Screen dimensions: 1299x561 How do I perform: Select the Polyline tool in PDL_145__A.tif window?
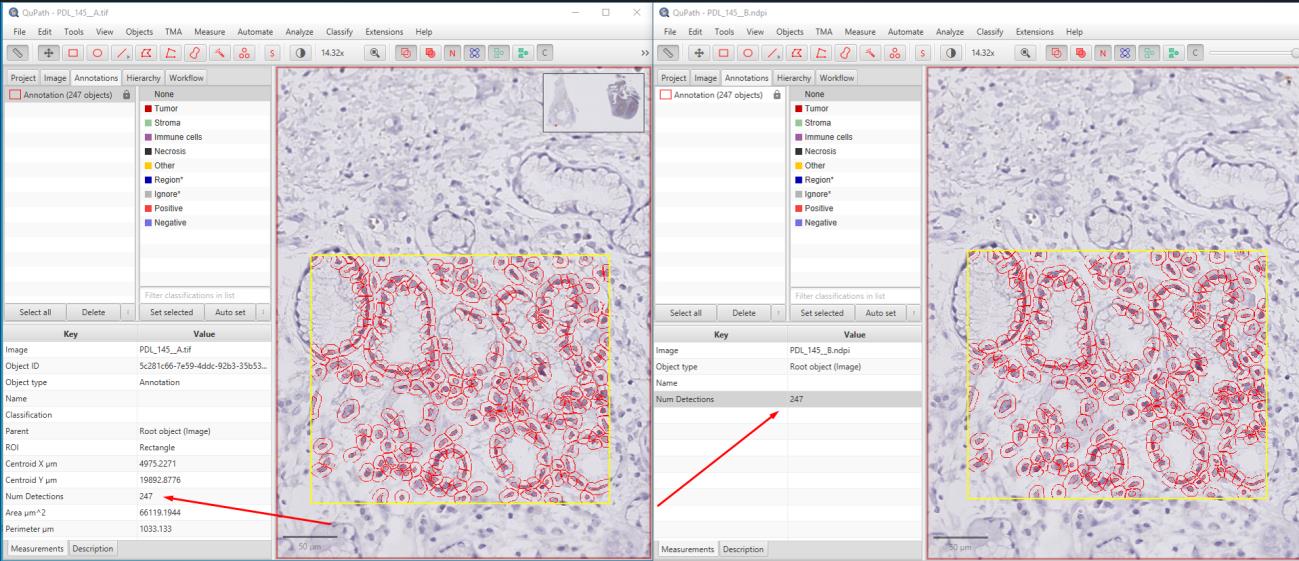coord(171,51)
